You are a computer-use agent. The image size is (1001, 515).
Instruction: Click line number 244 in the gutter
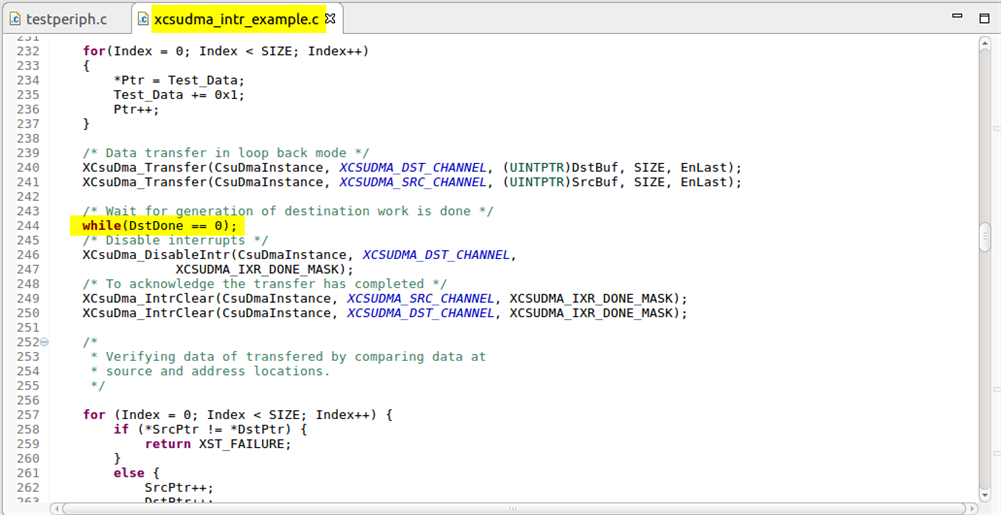click(x=28, y=226)
